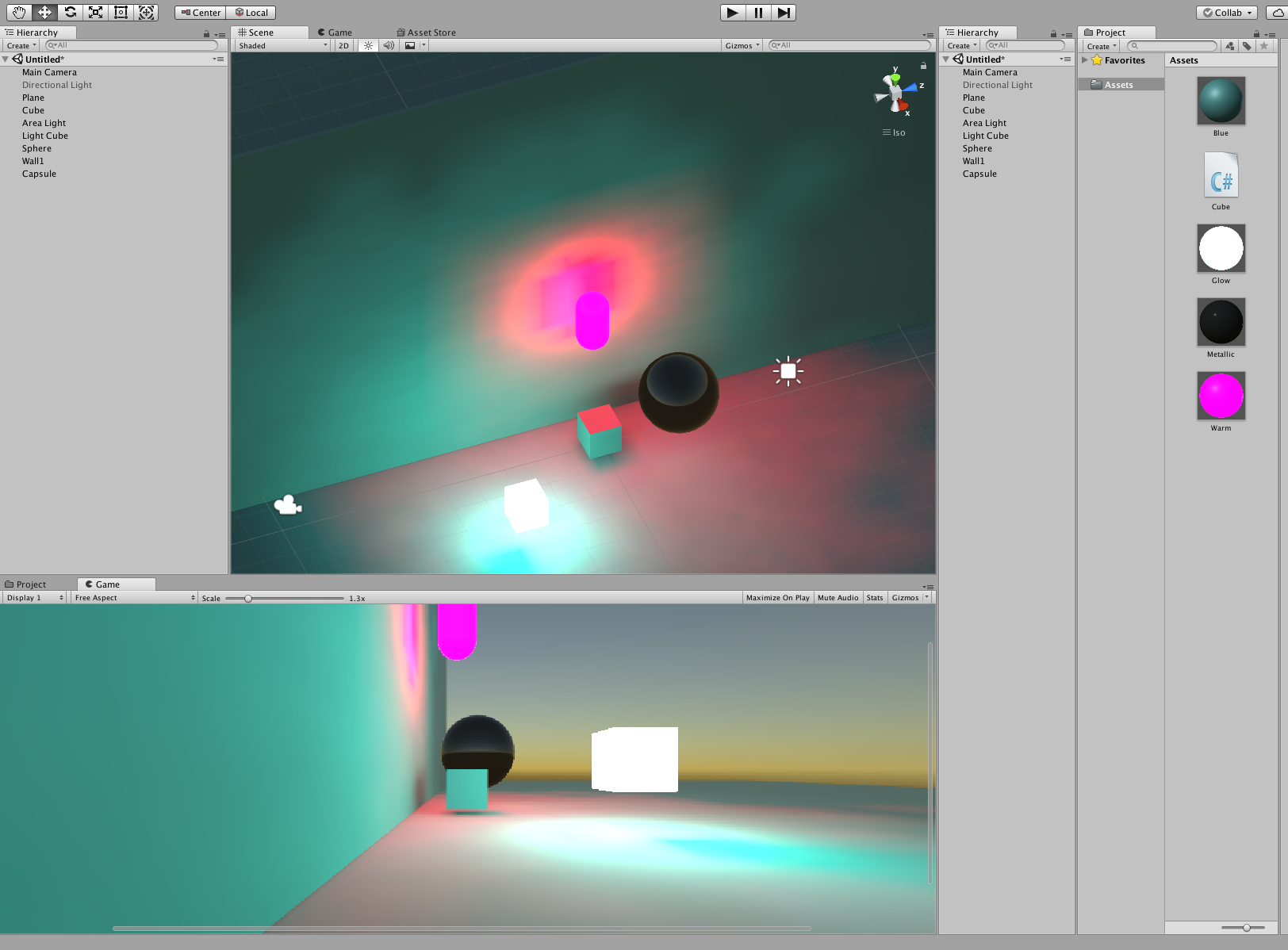Viewport: 1288px width, 950px height.
Task: Select the combined Transform tool
Action: [x=146, y=12]
